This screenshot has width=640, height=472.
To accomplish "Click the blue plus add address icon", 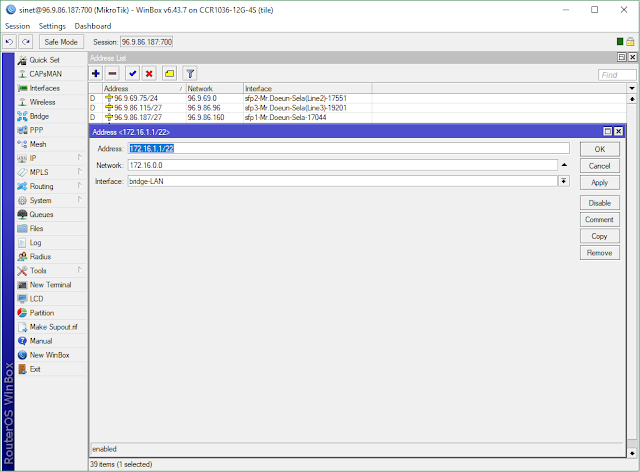I will point(96,73).
